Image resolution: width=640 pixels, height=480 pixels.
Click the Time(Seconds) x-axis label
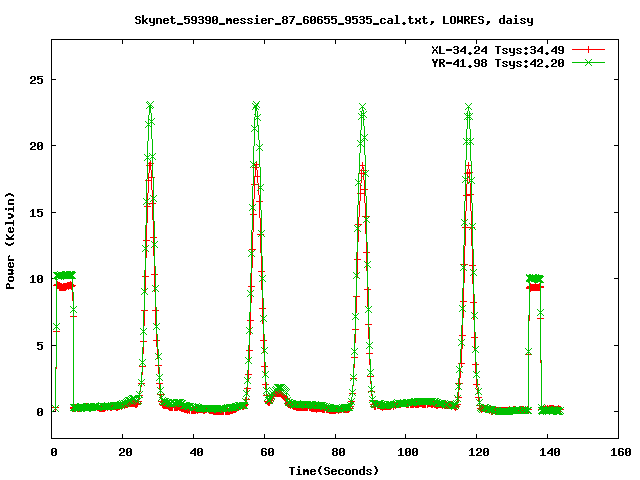(334, 471)
